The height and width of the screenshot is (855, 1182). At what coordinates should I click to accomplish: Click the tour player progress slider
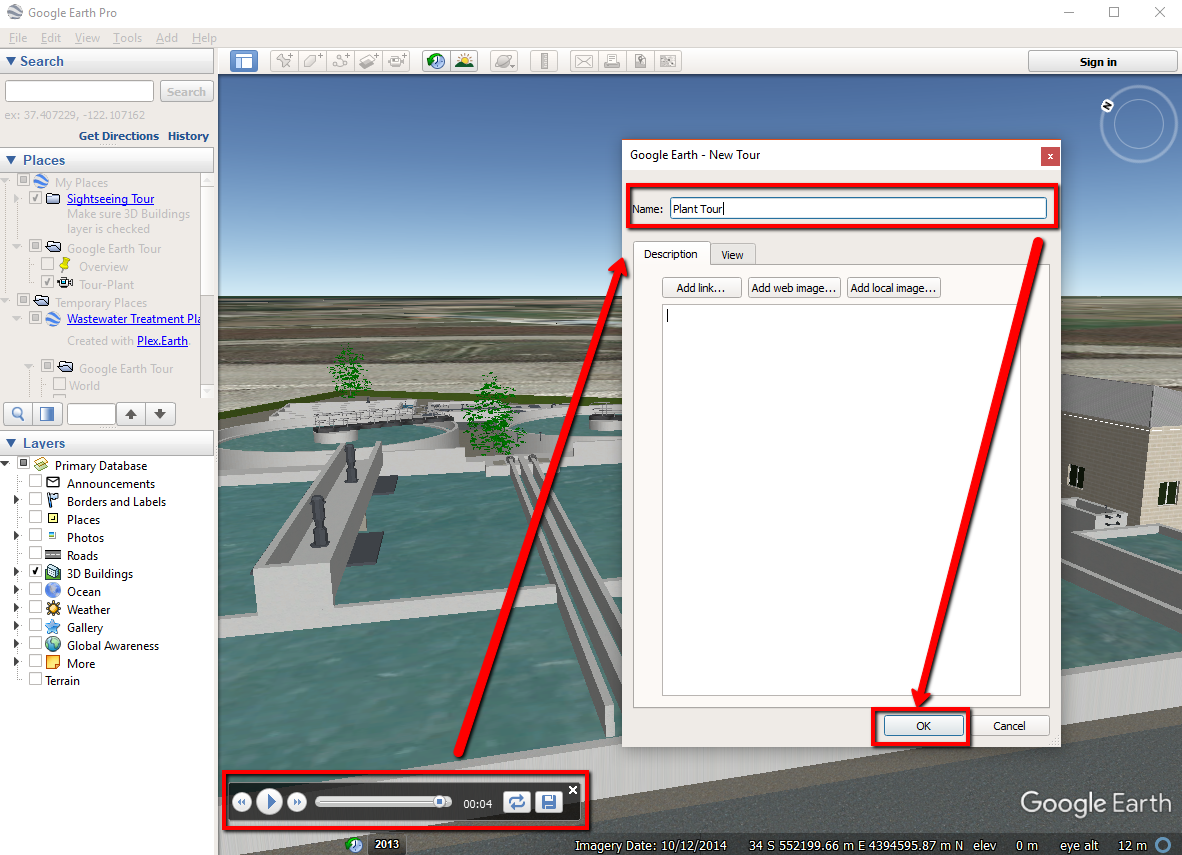(x=383, y=801)
